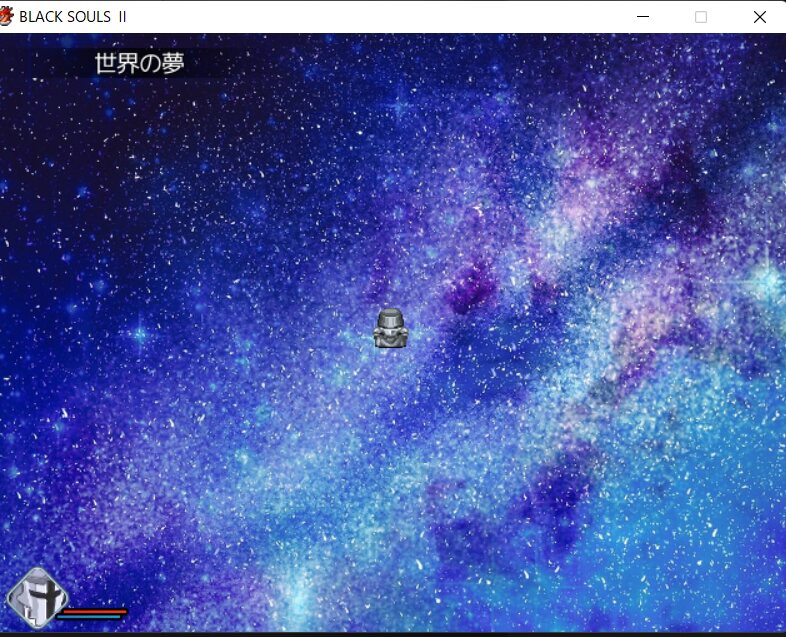The width and height of the screenshot is (786, 637).
Task: Click the BLACK SOULS II app icon
Action: [6, 17]
